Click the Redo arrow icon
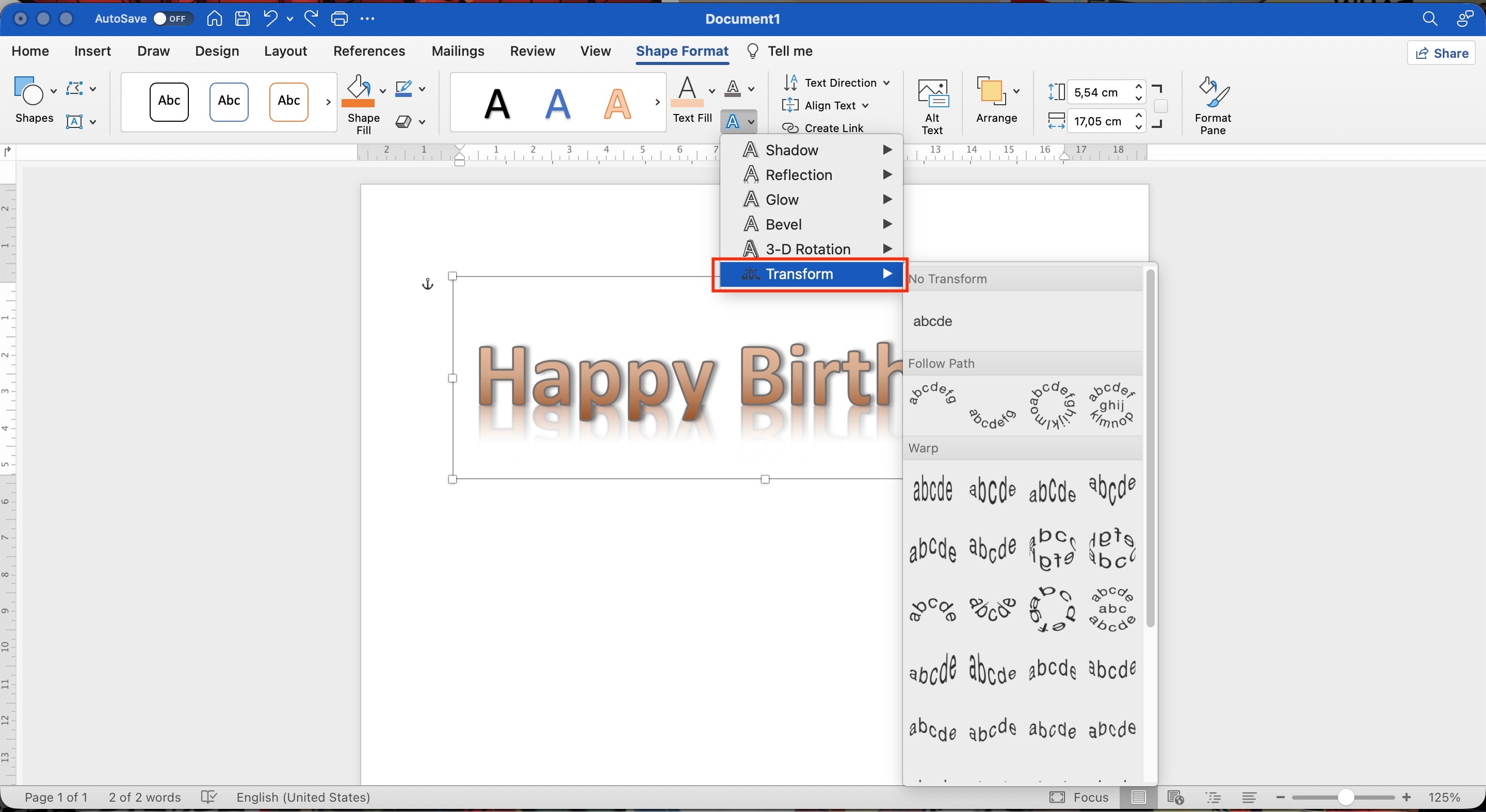 (x=311, y=19)
